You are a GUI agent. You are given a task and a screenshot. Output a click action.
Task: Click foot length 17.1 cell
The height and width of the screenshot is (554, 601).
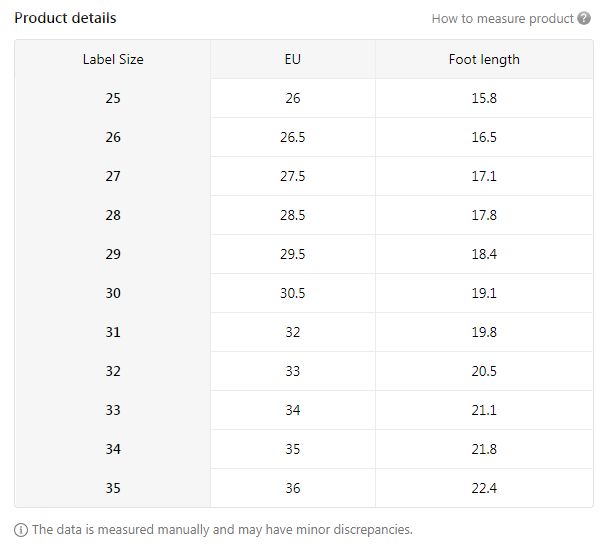484,176
